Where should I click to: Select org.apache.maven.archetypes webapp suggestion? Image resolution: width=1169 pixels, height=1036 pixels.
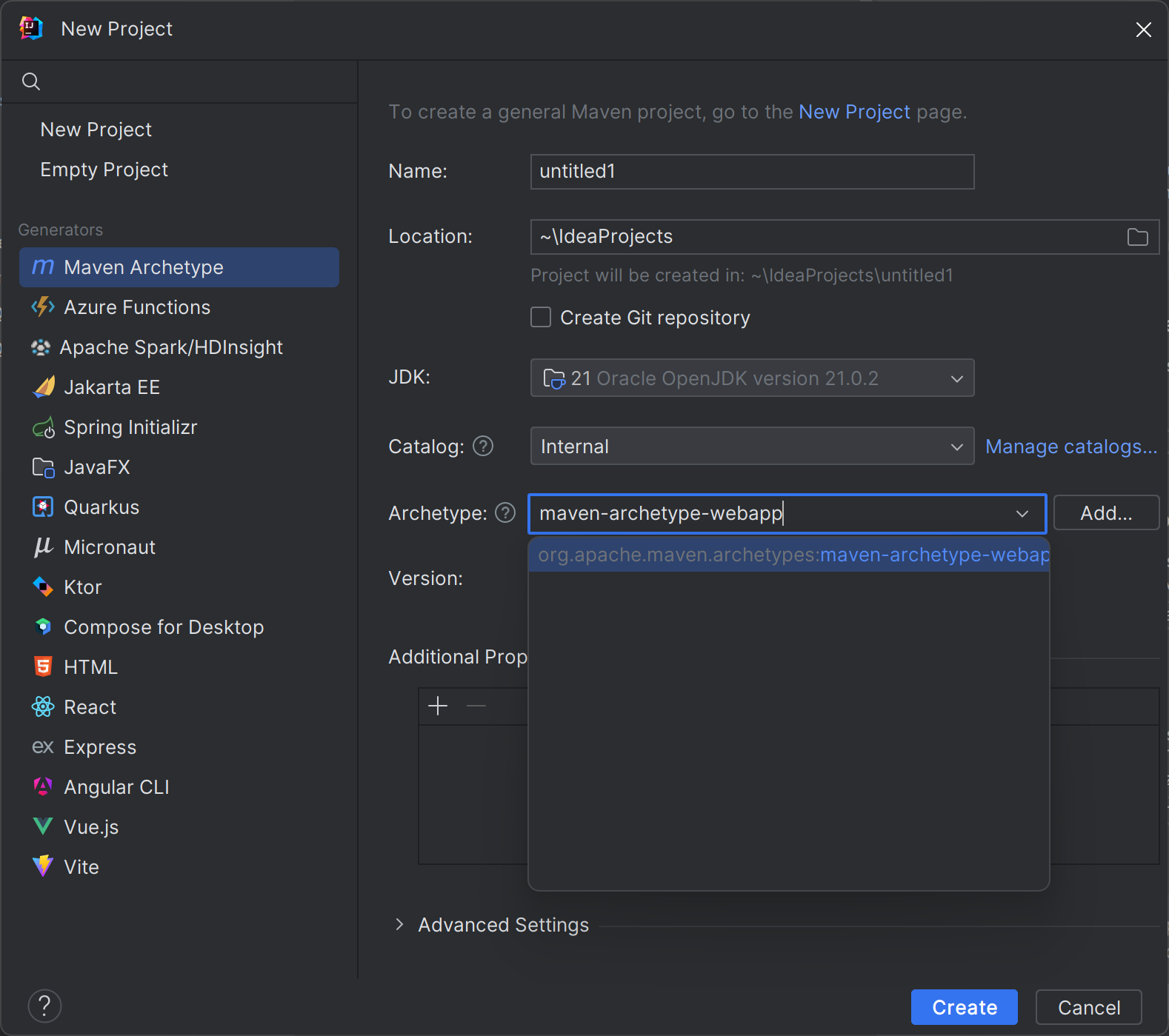(789, 555)
